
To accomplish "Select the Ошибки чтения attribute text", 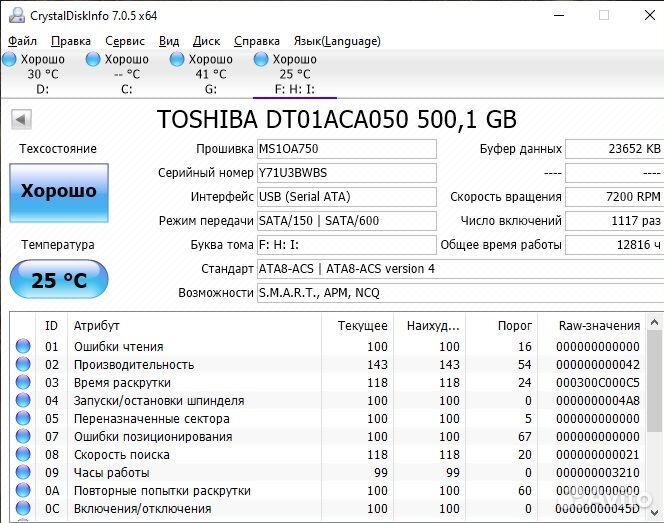I will tap(119, 346).
